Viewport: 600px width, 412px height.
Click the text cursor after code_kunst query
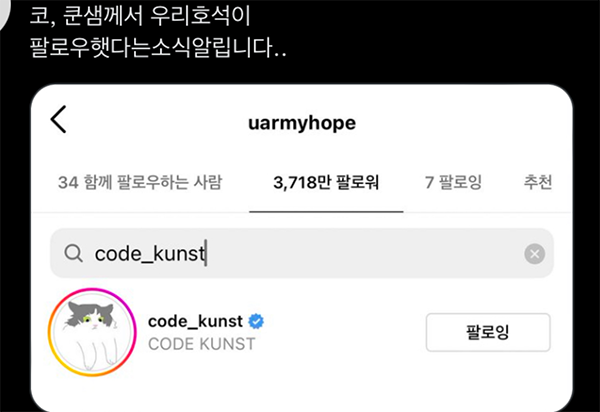pos(206,253)
